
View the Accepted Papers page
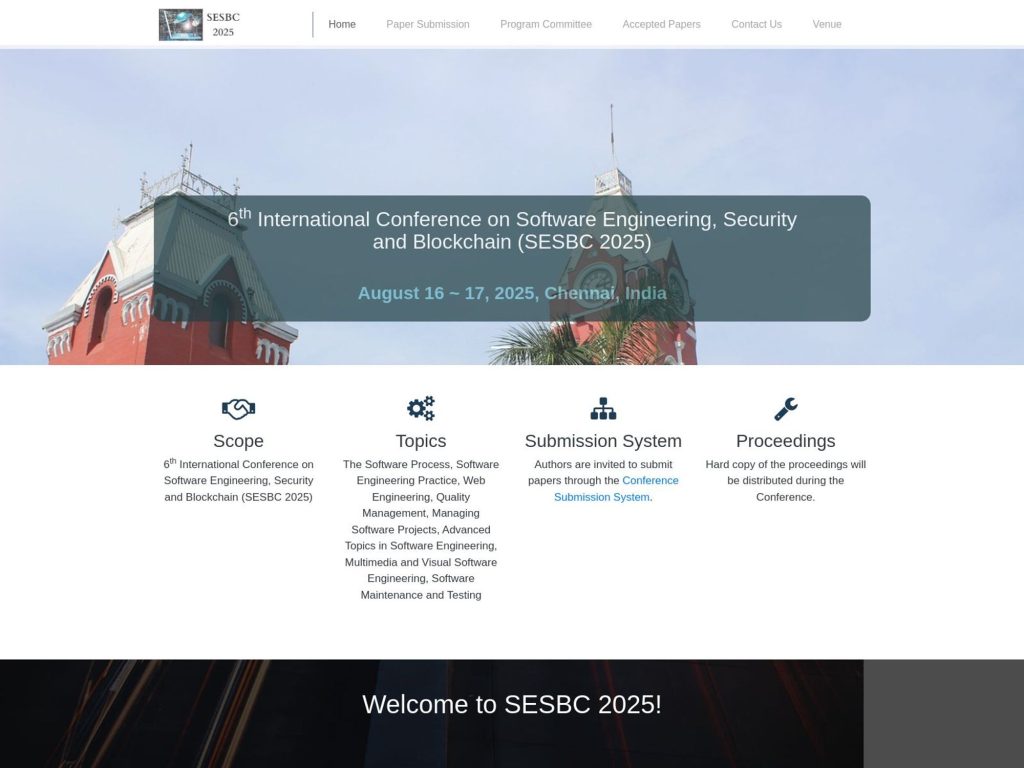coord(661,24)
